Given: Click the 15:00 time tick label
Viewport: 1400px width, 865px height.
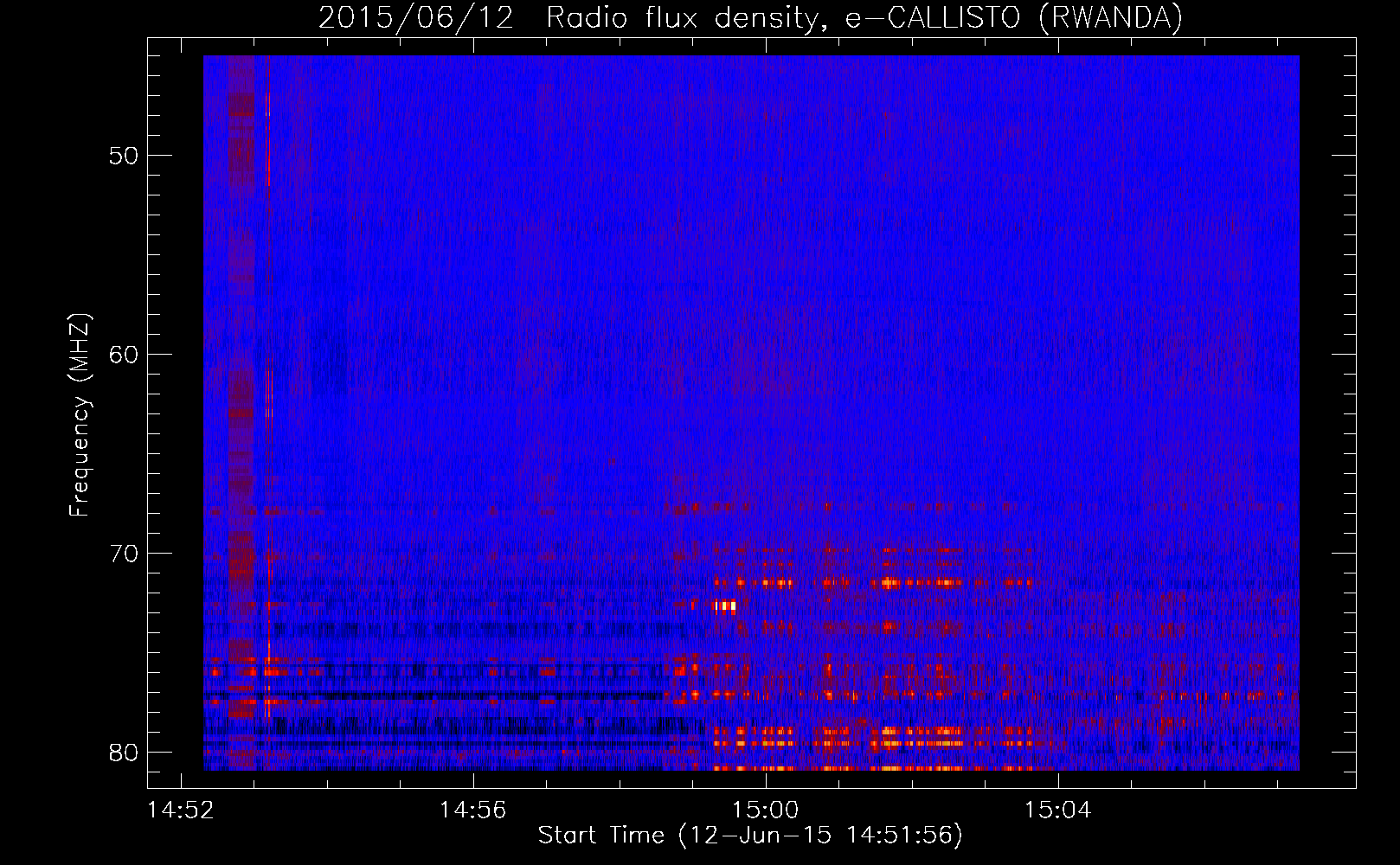Looking at the screenshot, I should point(766,811).
